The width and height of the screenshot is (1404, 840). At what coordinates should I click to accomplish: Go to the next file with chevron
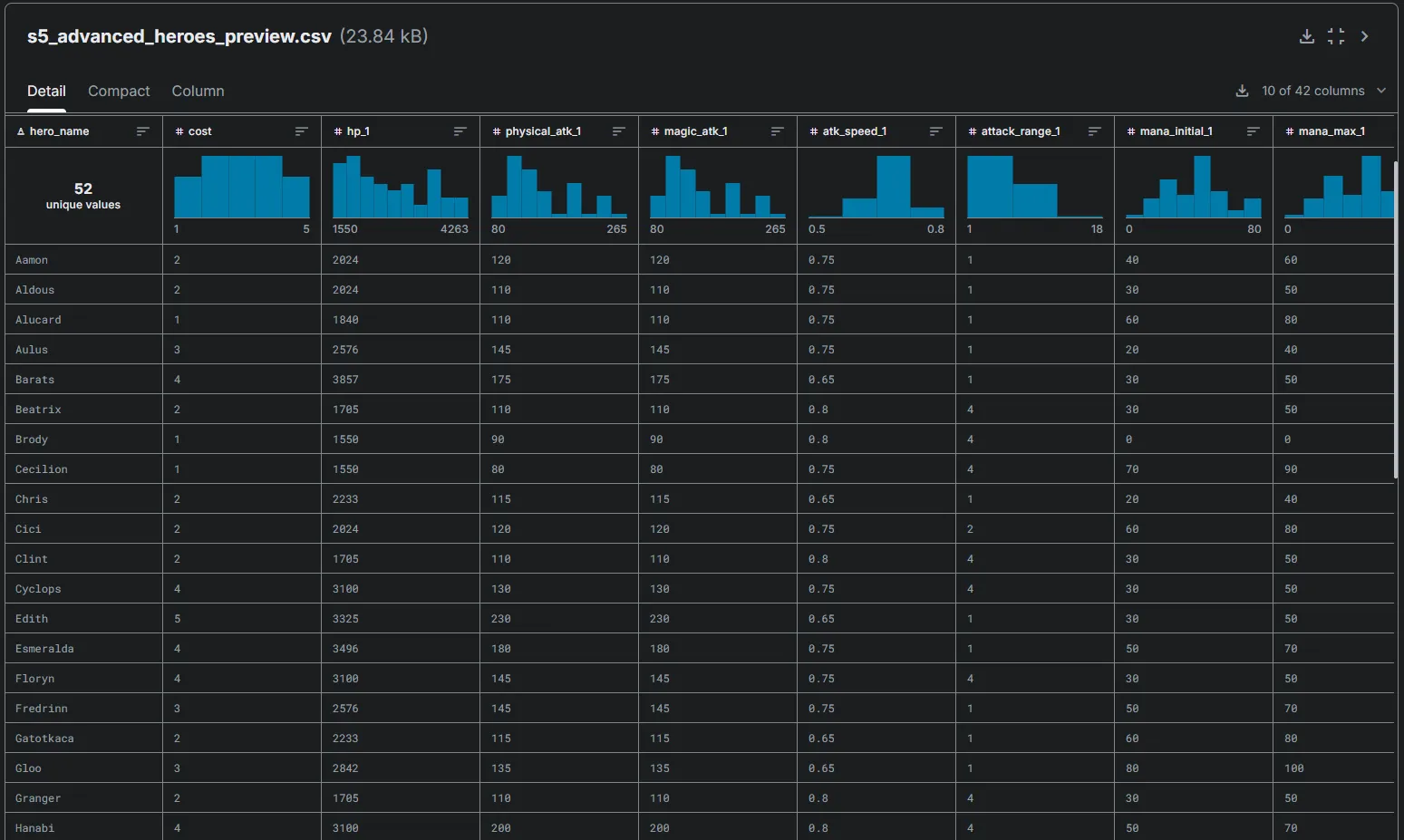[x=1364, y=36]
